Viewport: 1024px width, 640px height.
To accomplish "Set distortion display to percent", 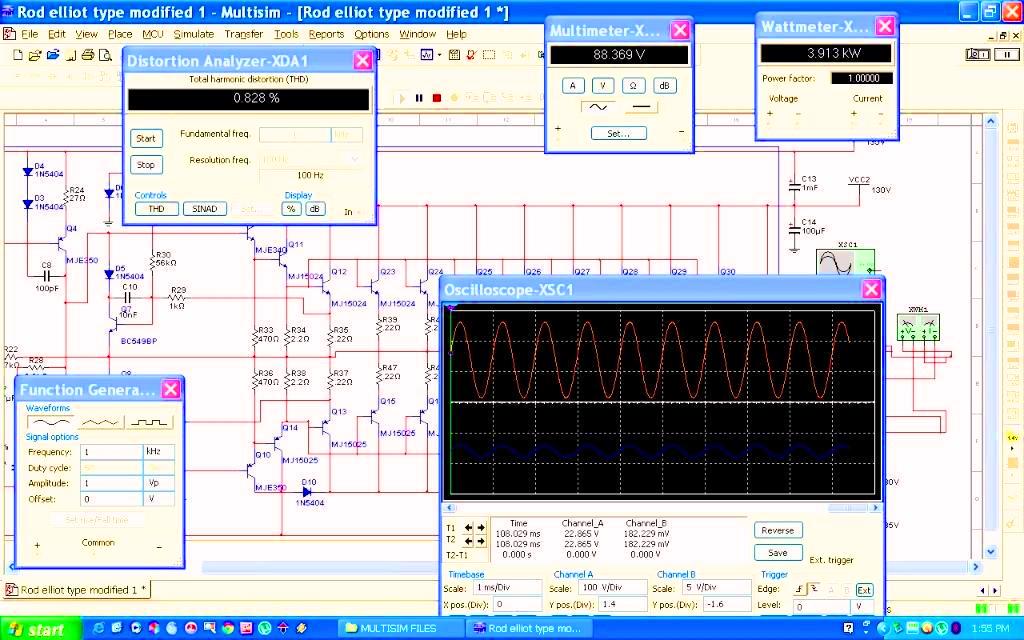I will 291,209.
